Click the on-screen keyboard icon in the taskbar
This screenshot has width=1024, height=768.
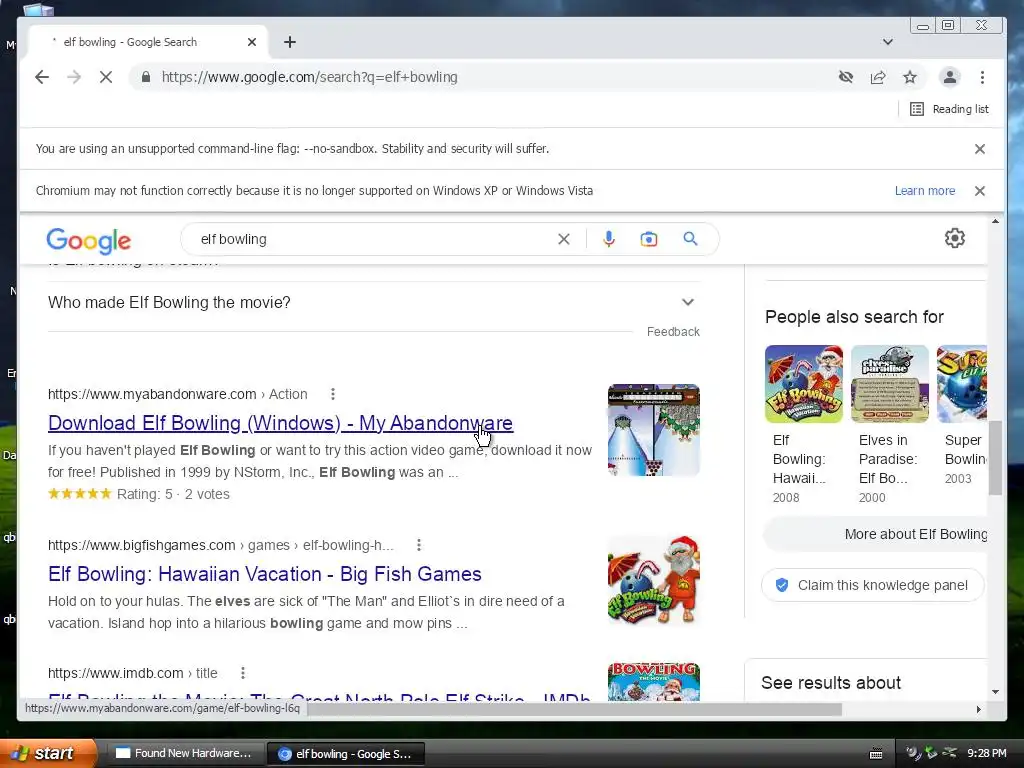pos(876,754)
